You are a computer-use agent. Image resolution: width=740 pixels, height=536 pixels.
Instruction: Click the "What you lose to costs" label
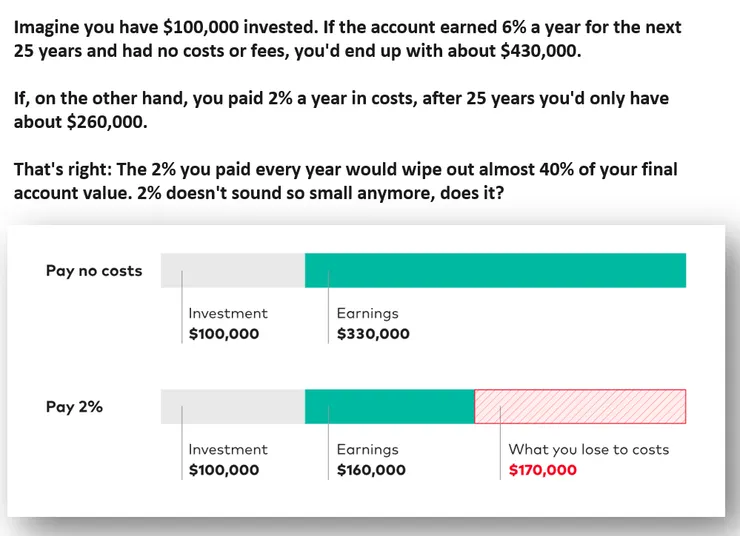[589, 449]
